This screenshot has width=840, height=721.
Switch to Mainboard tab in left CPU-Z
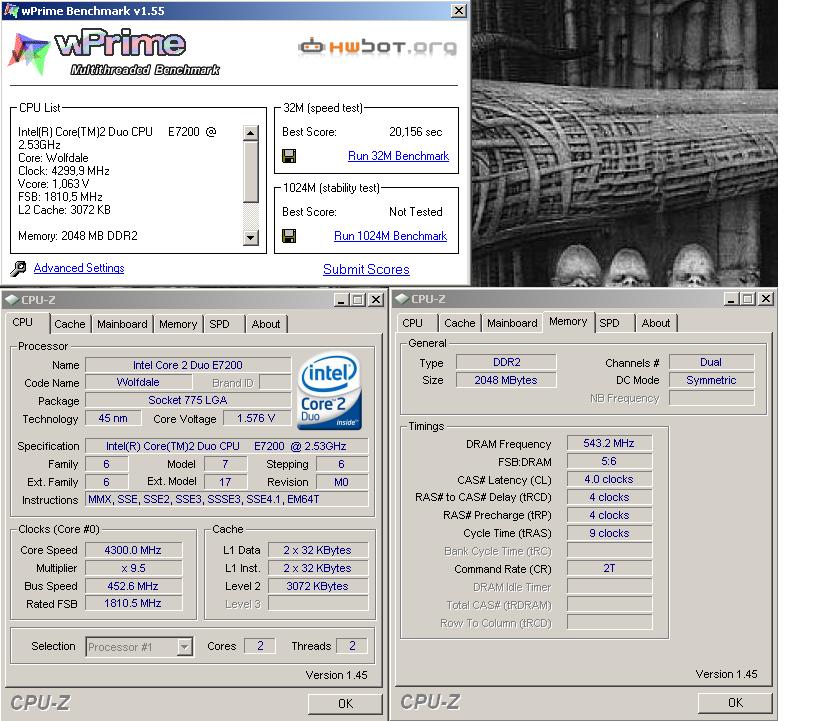tap(122, 324)
